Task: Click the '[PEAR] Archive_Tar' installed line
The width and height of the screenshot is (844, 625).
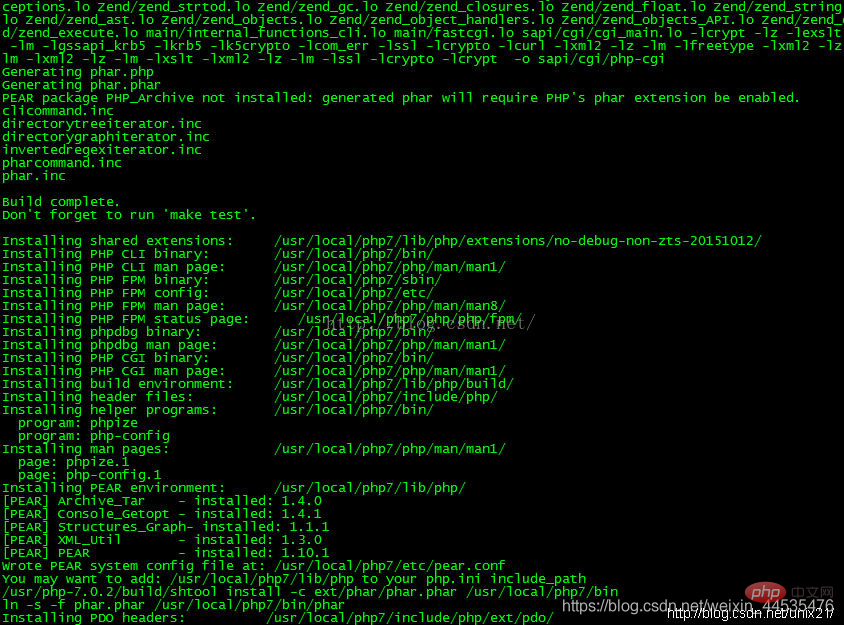Action: point(162,501)
